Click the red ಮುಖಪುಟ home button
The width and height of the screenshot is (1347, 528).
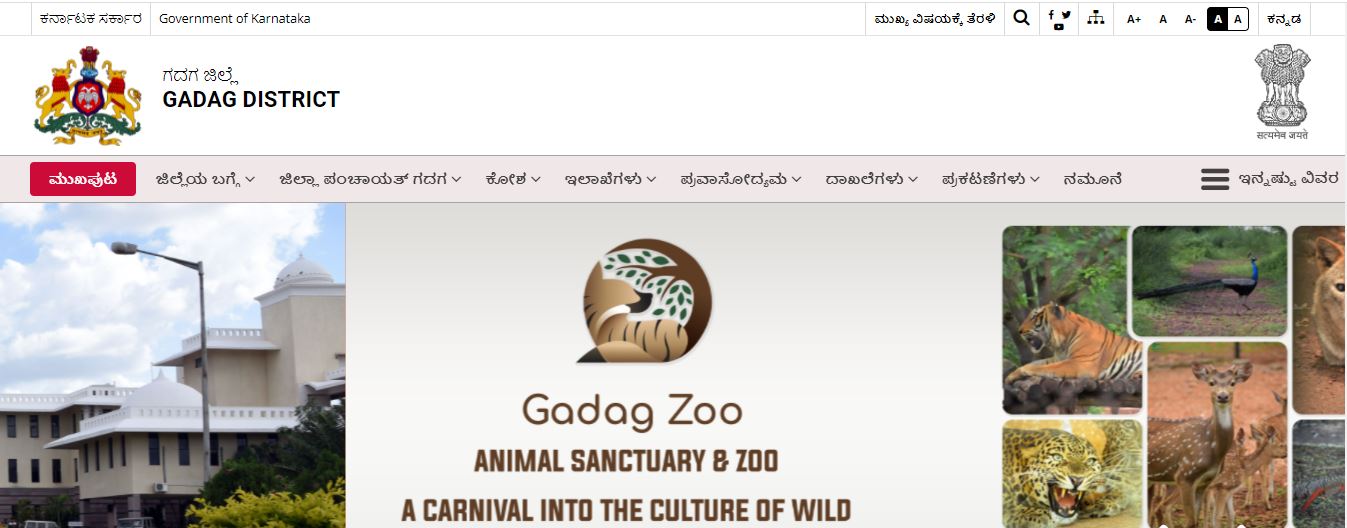tap(83, 179)
